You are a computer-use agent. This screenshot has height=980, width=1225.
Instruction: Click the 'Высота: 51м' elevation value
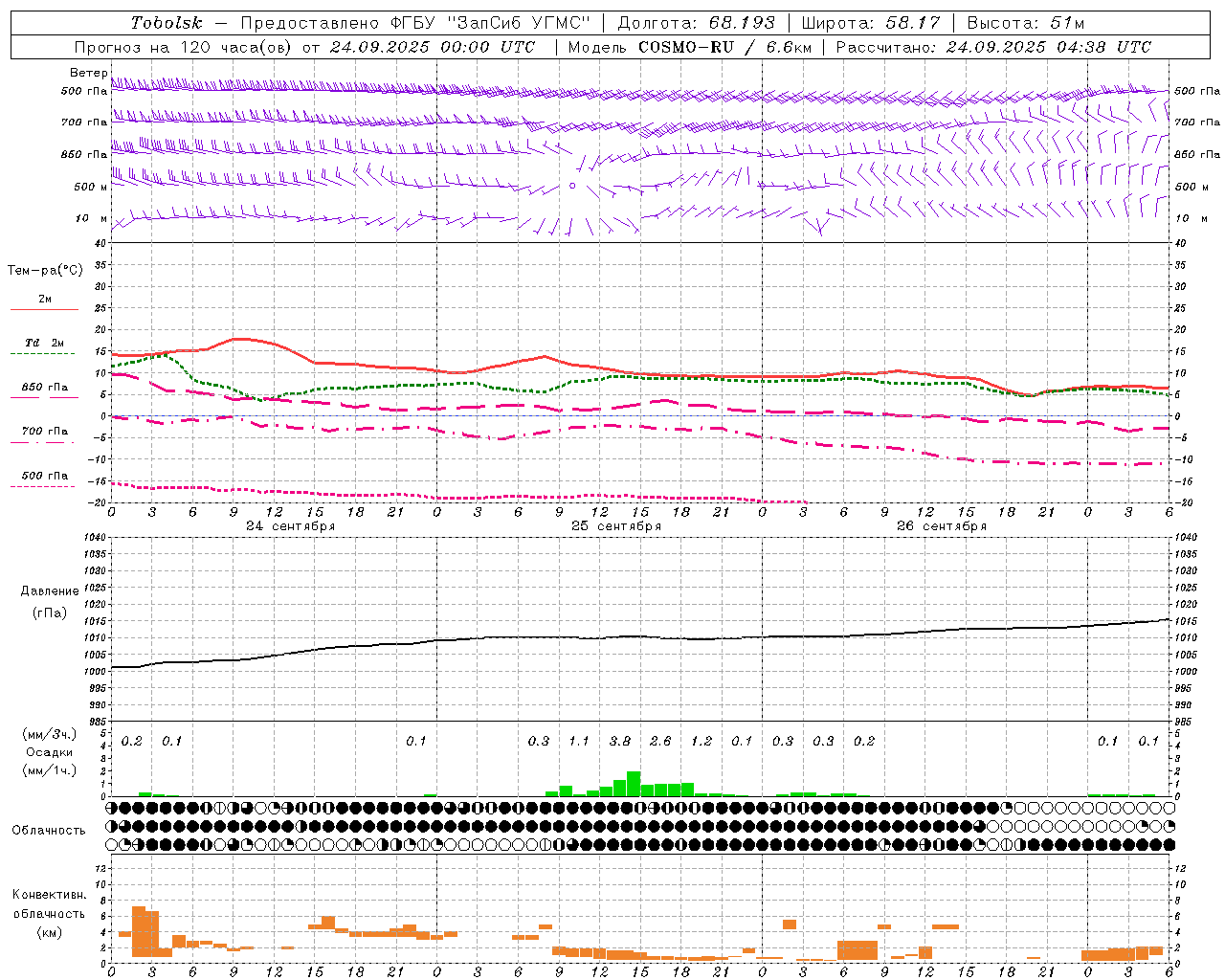click(1026, 23)
